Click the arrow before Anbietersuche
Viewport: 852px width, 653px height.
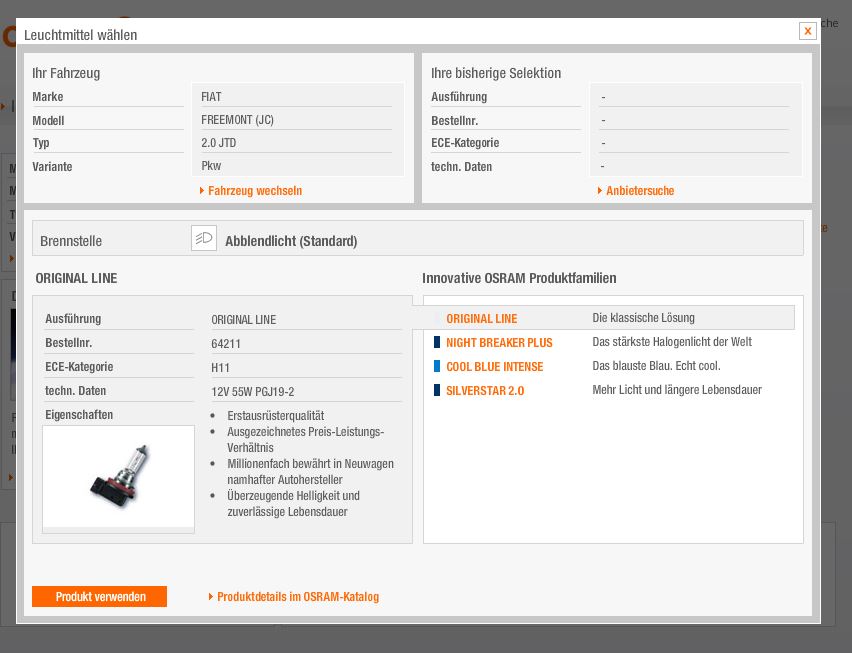[600, 190]
